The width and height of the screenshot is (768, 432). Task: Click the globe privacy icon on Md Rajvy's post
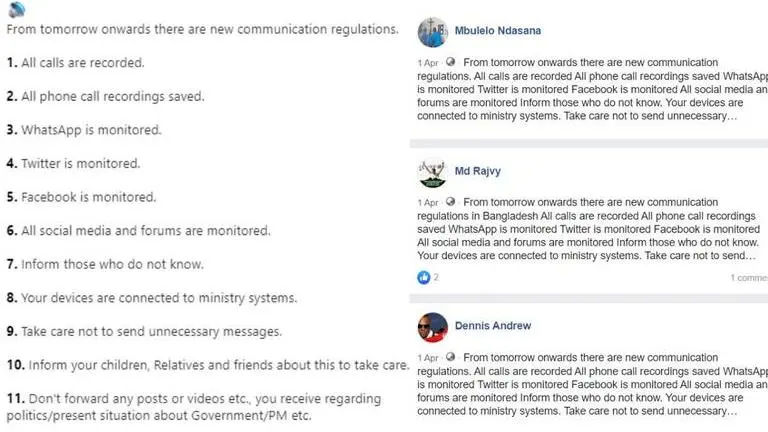click(449, 203)
